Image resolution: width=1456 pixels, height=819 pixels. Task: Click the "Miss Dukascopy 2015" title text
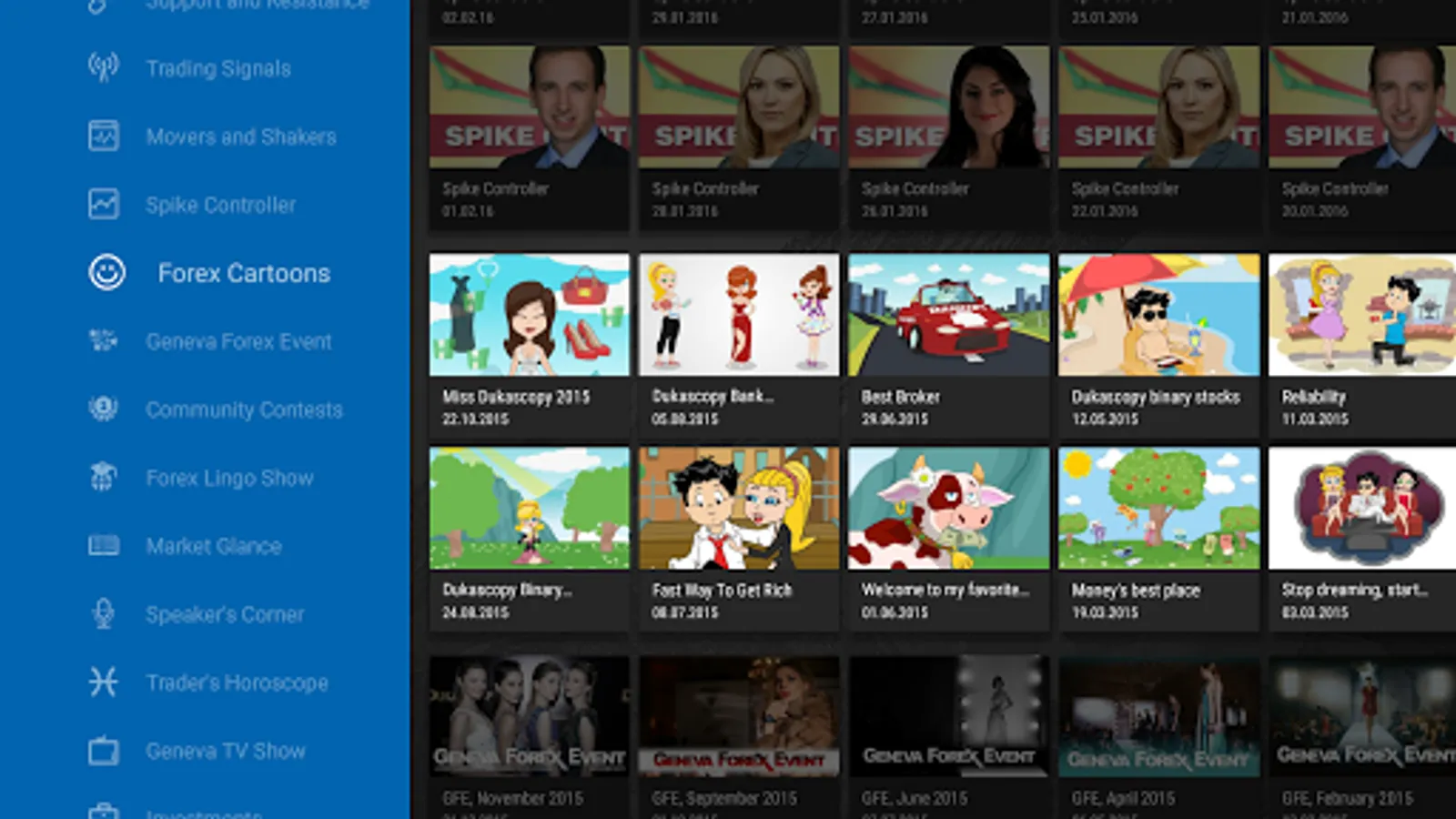pyautogui.click(x=516, y=397)
